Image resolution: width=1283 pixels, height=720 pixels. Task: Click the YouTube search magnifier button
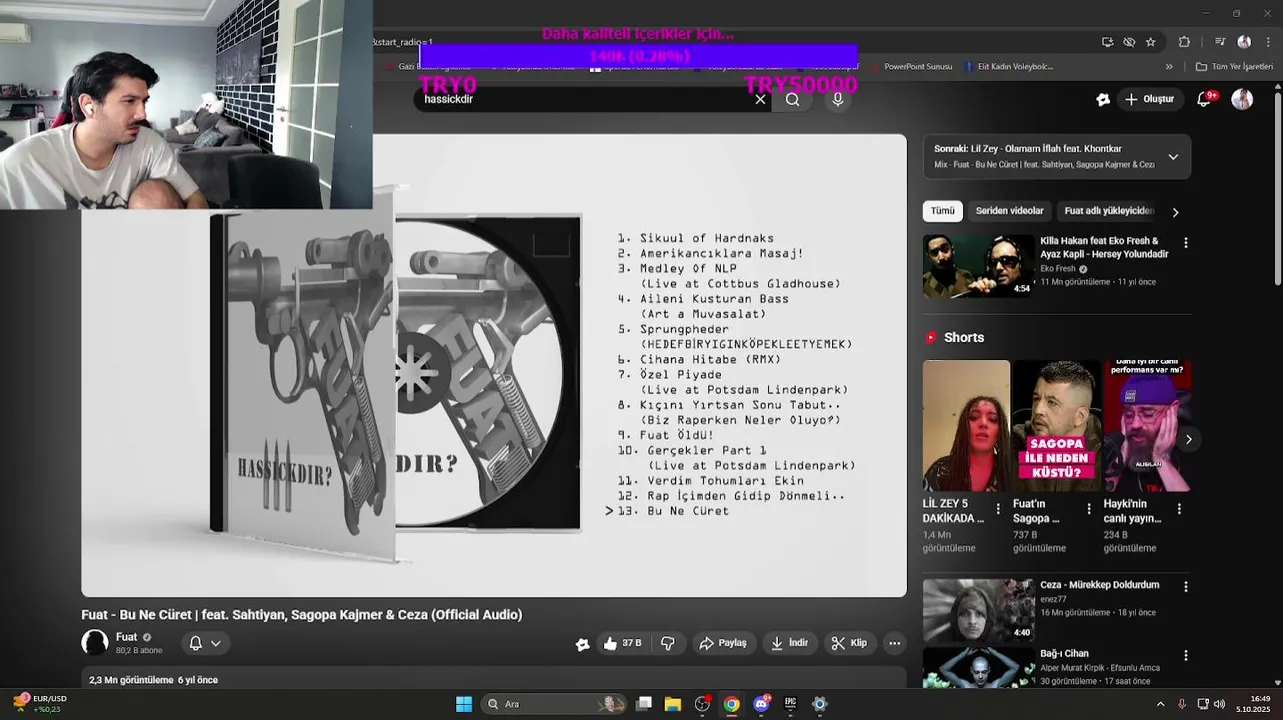793,99
